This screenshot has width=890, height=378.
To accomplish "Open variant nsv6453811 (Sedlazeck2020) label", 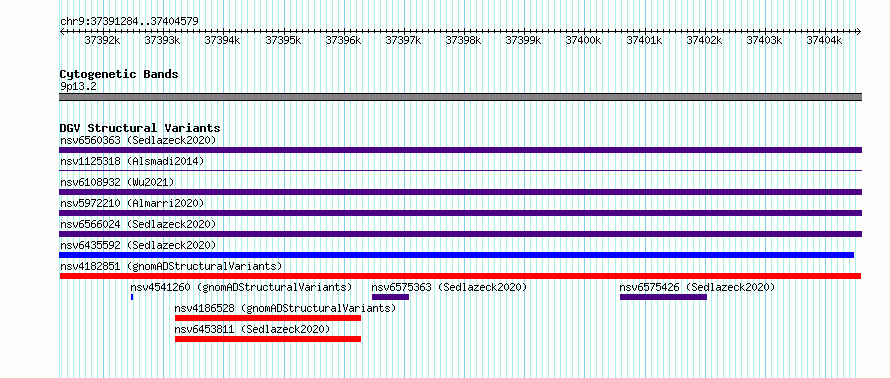I will (x=253, y=329).
